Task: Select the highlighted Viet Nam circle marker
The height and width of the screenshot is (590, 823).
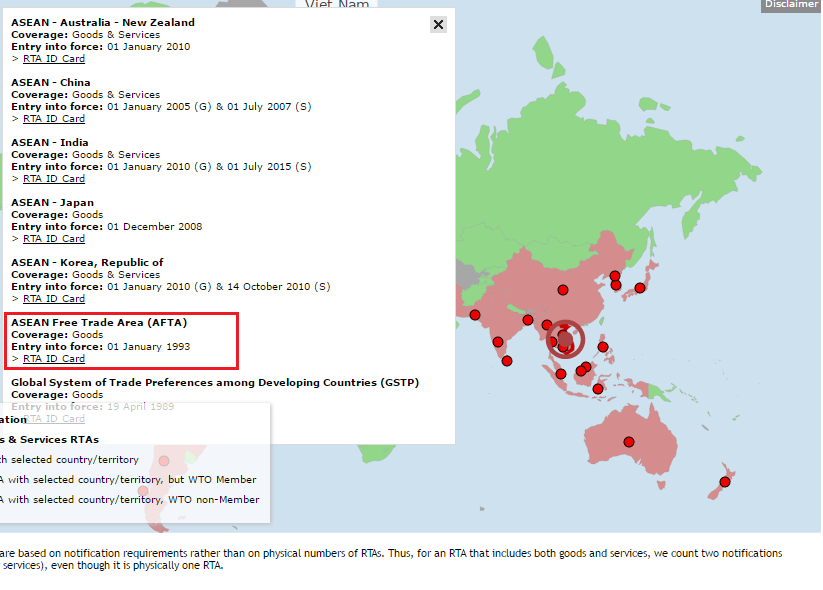Action: [565, 340]
